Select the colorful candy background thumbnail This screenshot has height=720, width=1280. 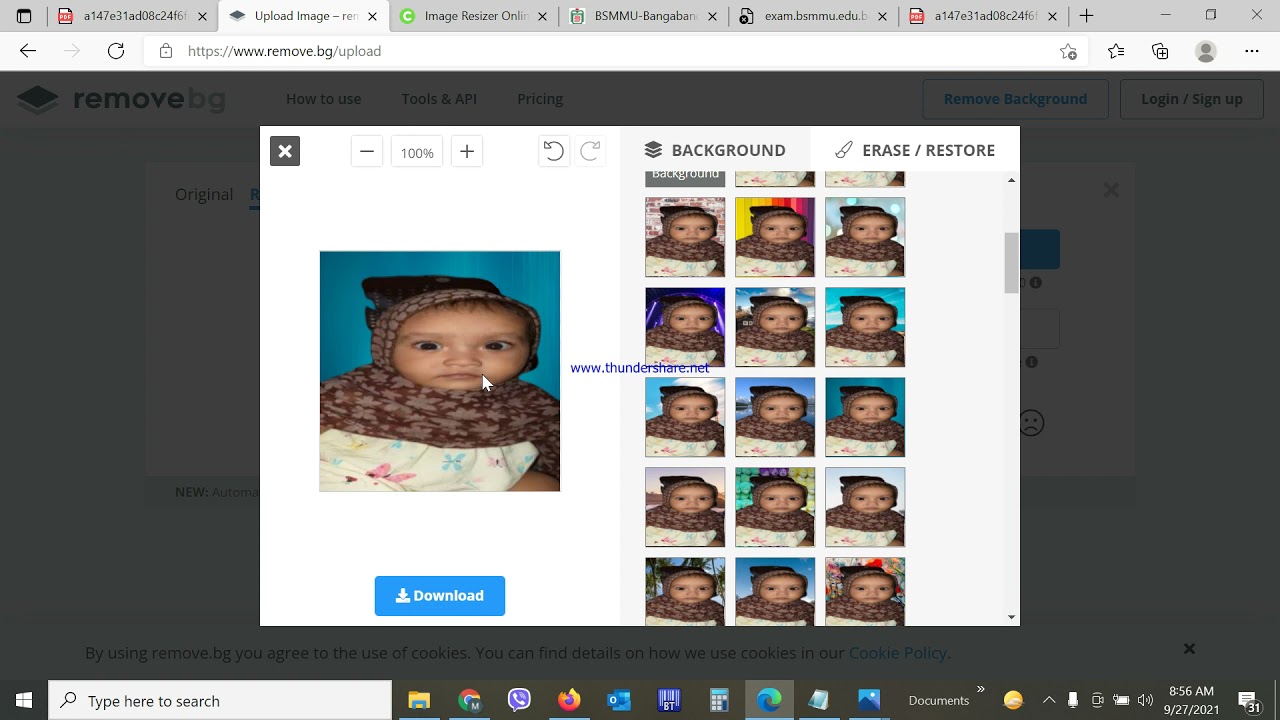(x=775, y=507)
